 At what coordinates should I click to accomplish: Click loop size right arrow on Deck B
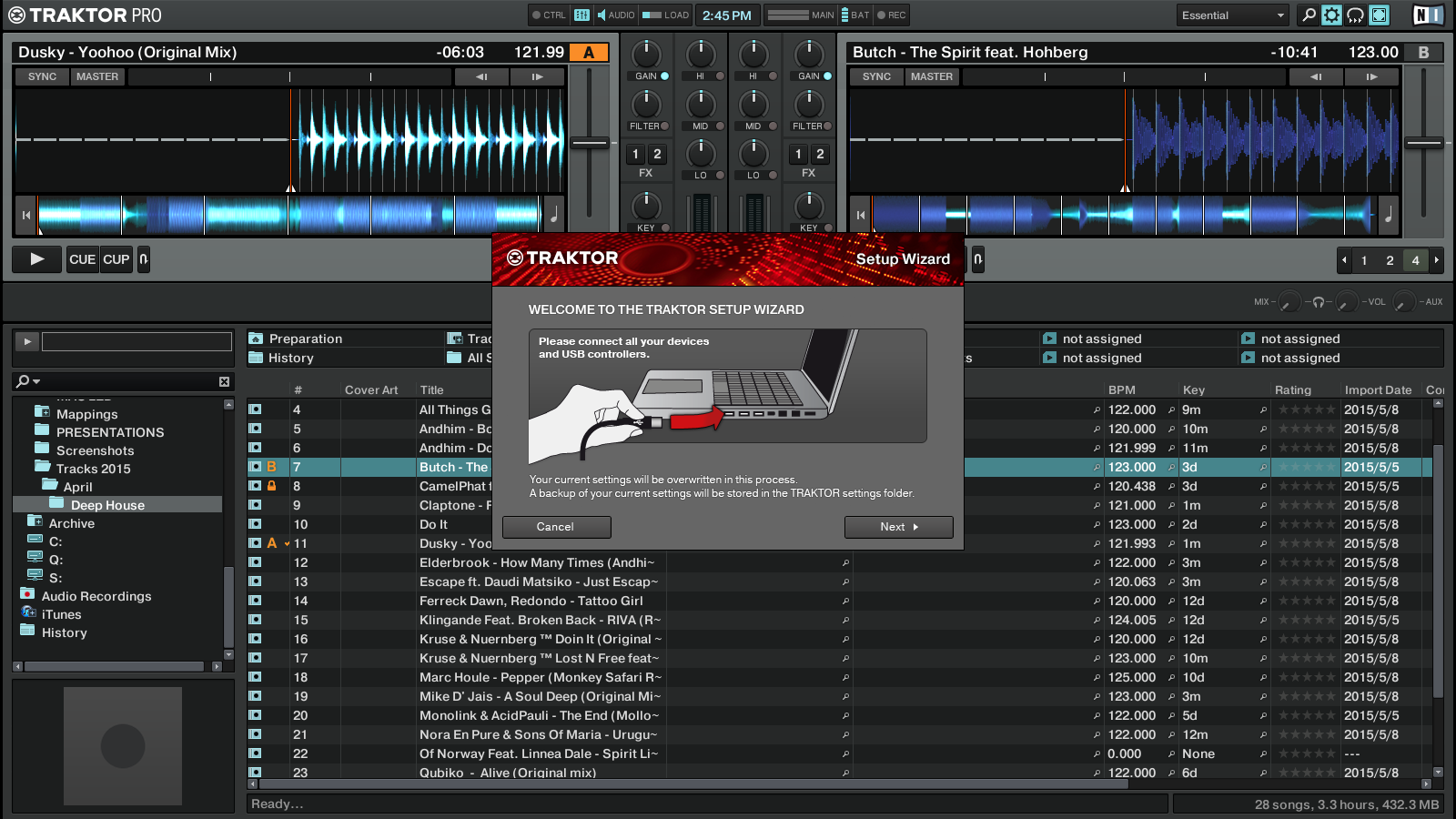(1437, 260)
